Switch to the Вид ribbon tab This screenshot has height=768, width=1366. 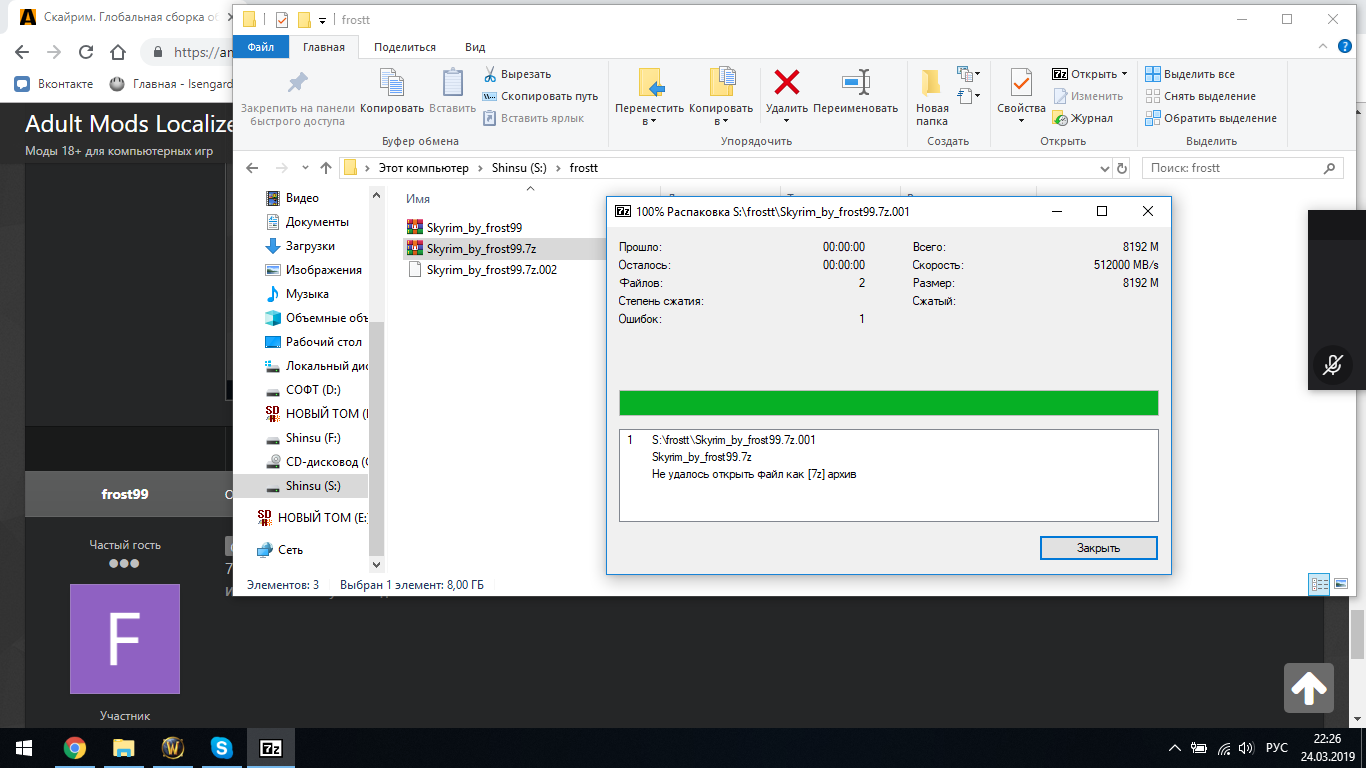tap(475, 47)
